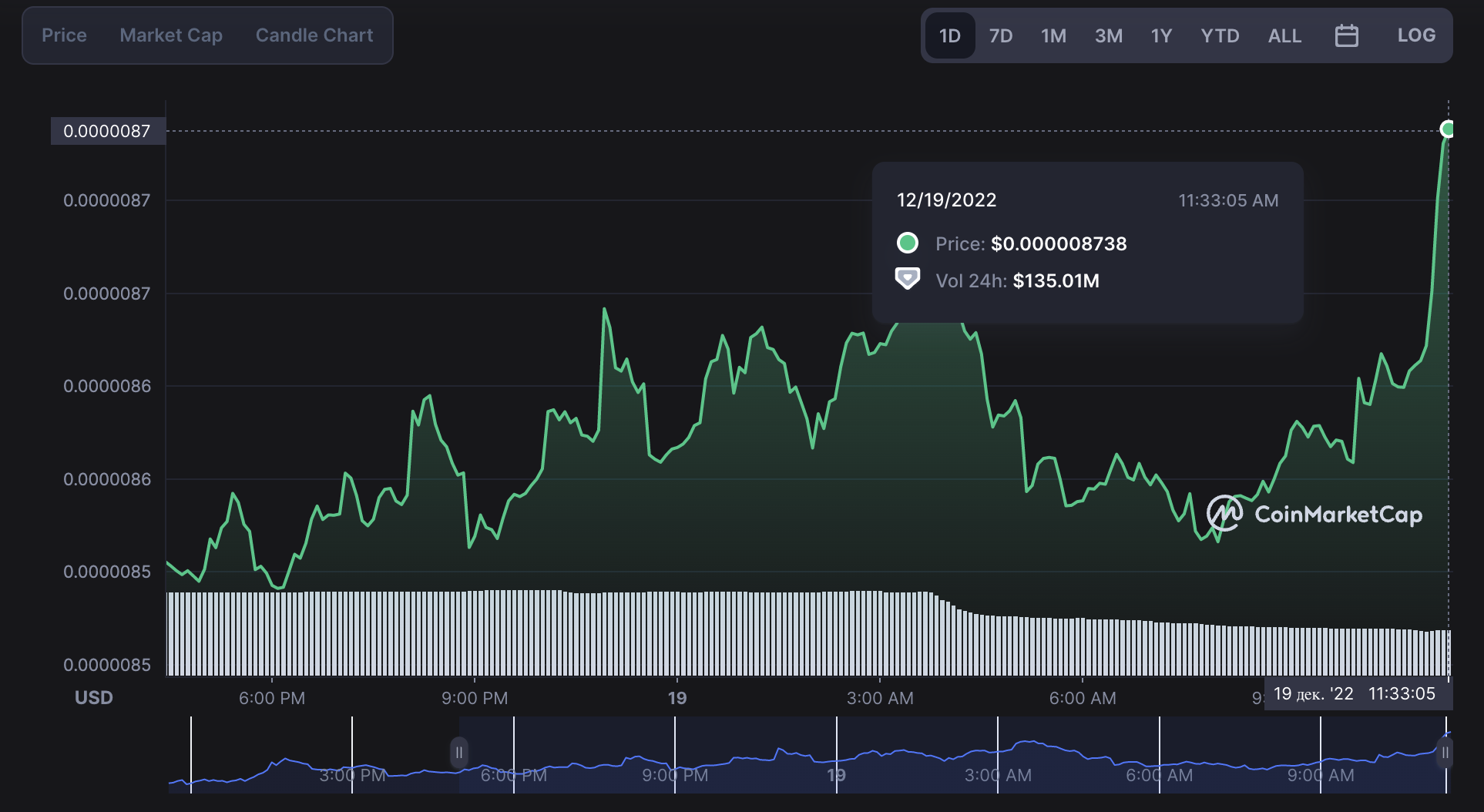1484x812 pixels.
Task: Click the YTD timeframe button
Action: 1220,35
